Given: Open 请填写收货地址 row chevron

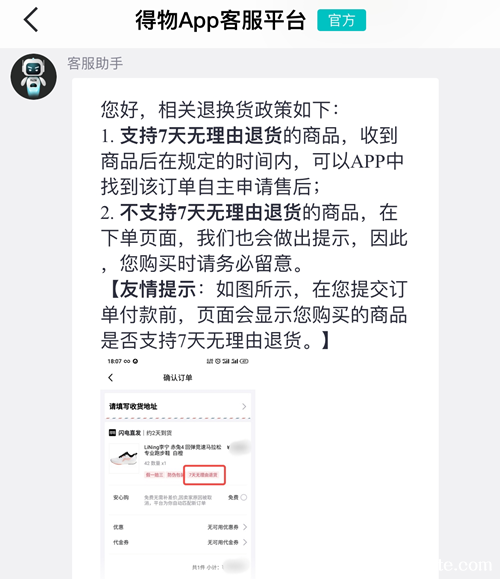Looking at the screenshot, I should pos(244,406).
